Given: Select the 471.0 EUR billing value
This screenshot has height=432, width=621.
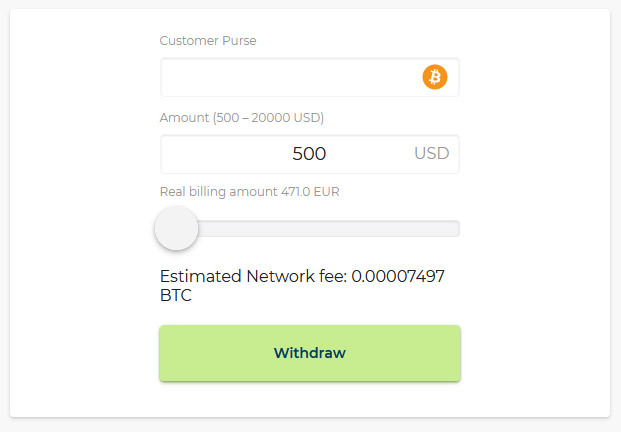Looking at the screenshot, I should (310, 192).
